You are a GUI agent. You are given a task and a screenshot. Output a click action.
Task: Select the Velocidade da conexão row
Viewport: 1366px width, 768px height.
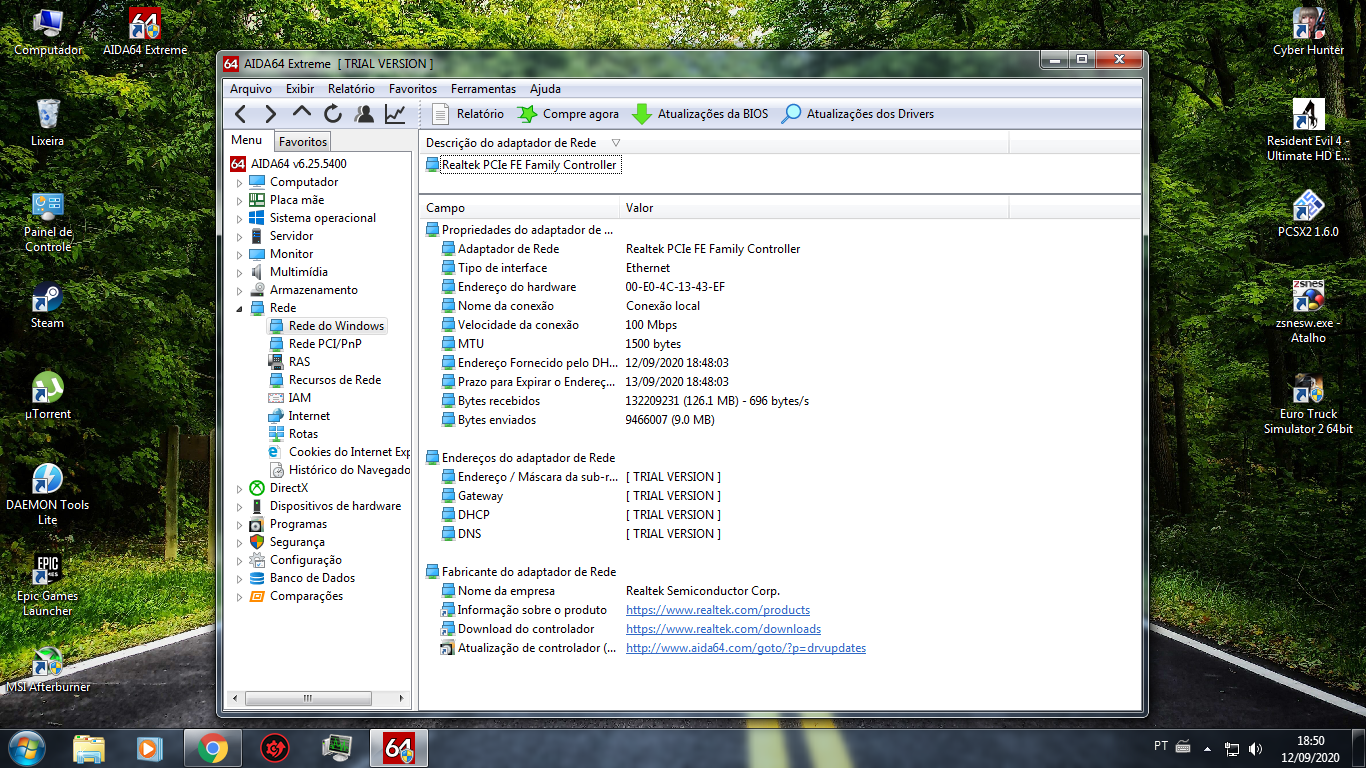click(780, 325)
